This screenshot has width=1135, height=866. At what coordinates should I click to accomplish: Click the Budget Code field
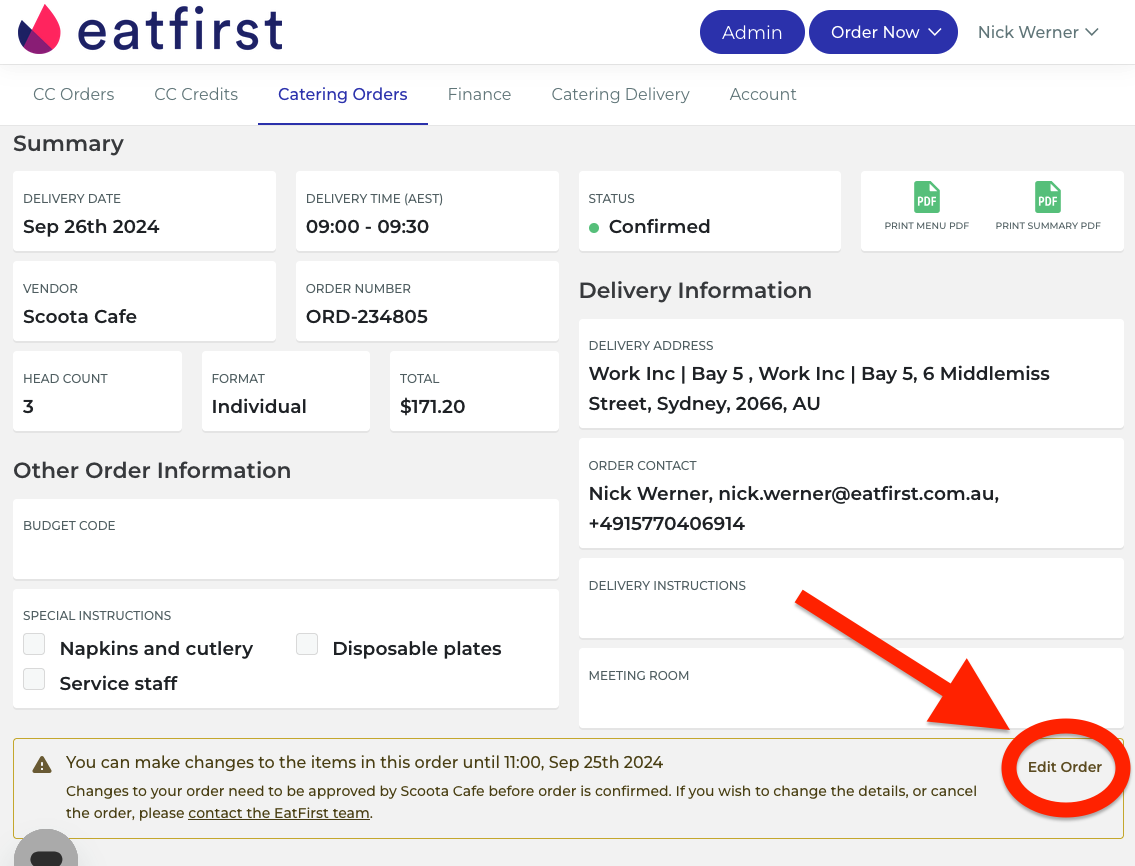(286, 539)
